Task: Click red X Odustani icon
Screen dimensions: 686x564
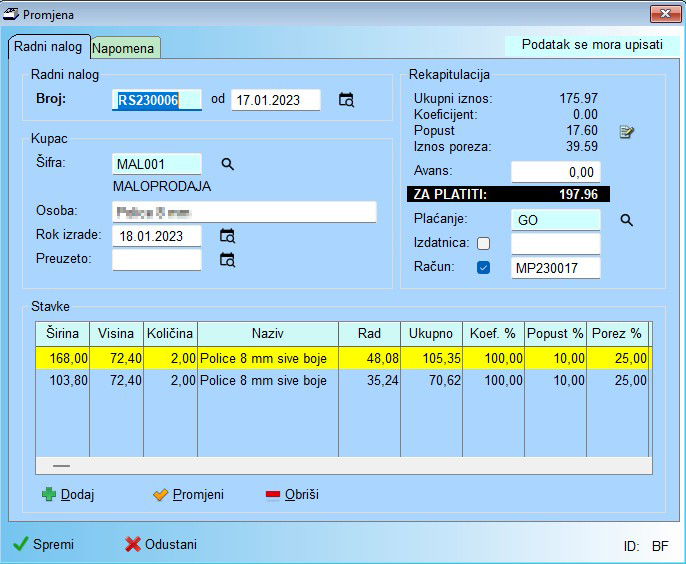Action: click(x=133, y=544)
